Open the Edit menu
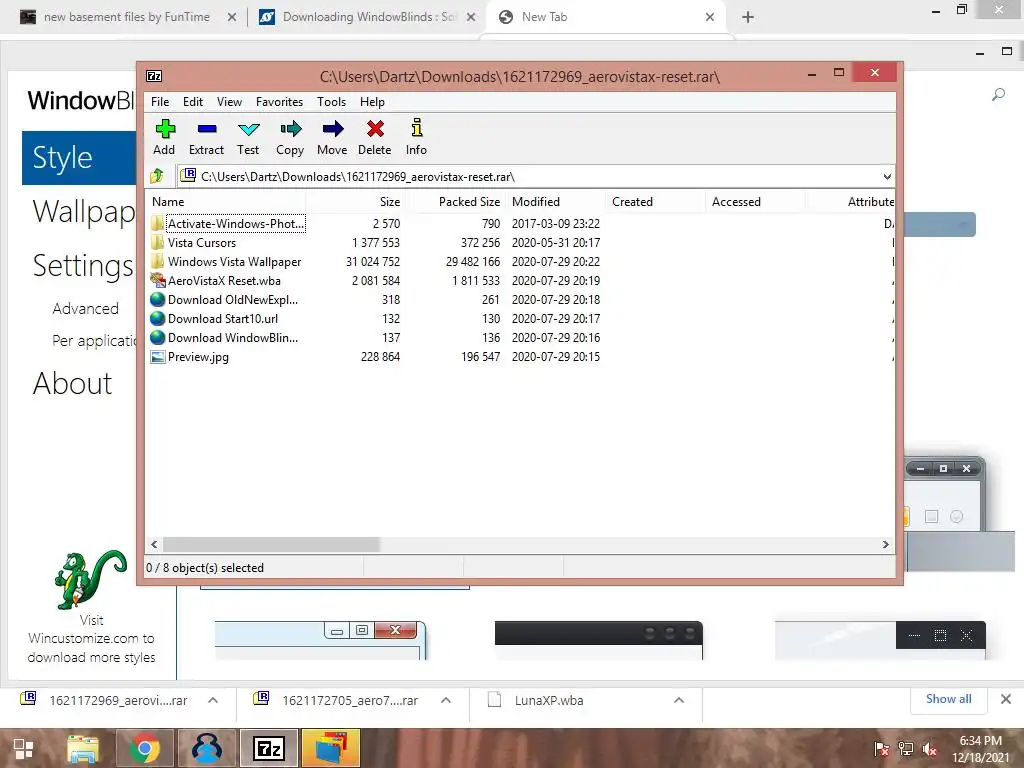The width and height of the screenshot is (1024, 768). point(193,102)
